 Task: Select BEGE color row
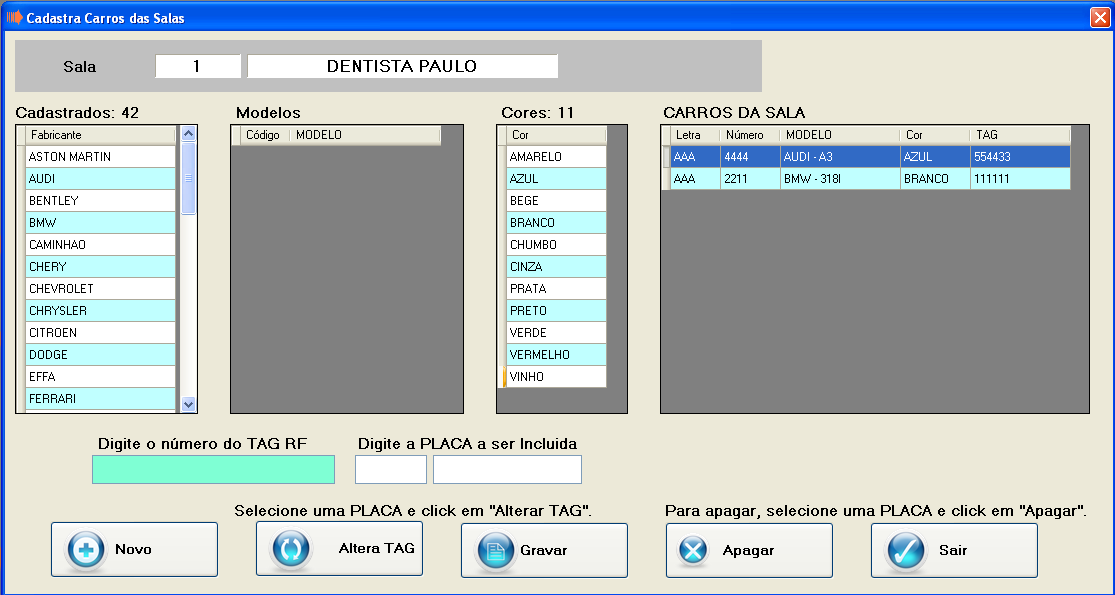click(556, 200)
